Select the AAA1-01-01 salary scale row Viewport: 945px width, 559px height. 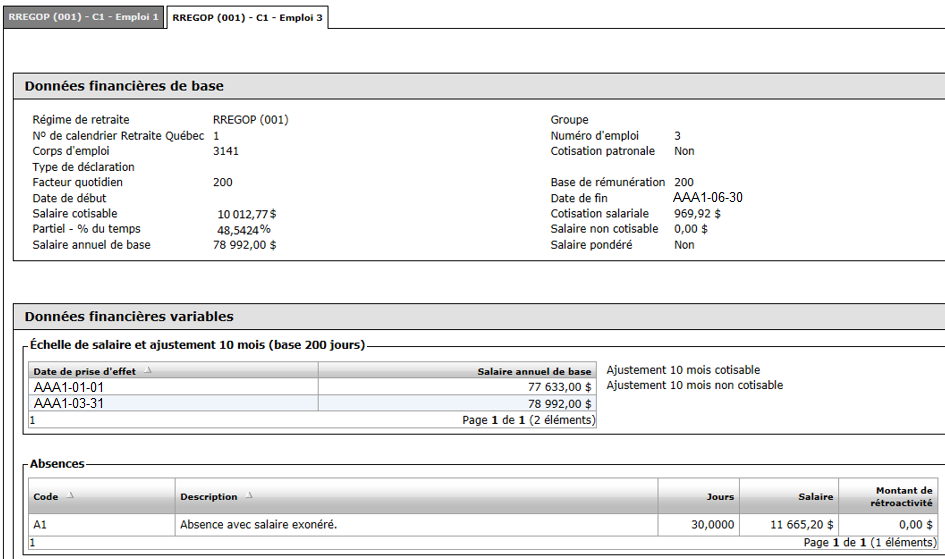312,387
